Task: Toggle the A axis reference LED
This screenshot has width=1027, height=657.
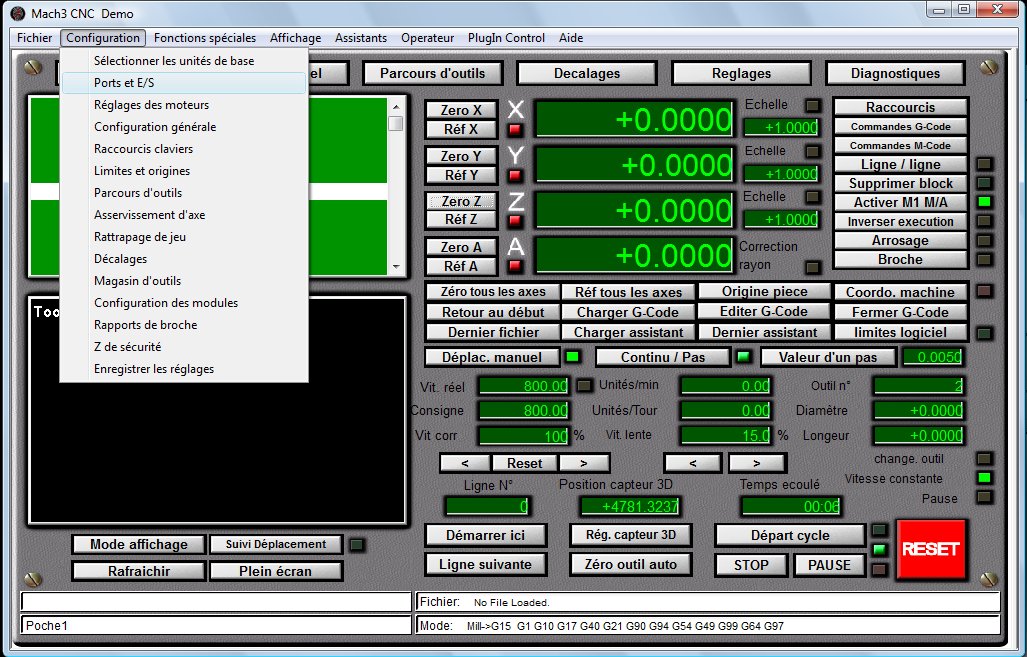Action: click(515, 266)
